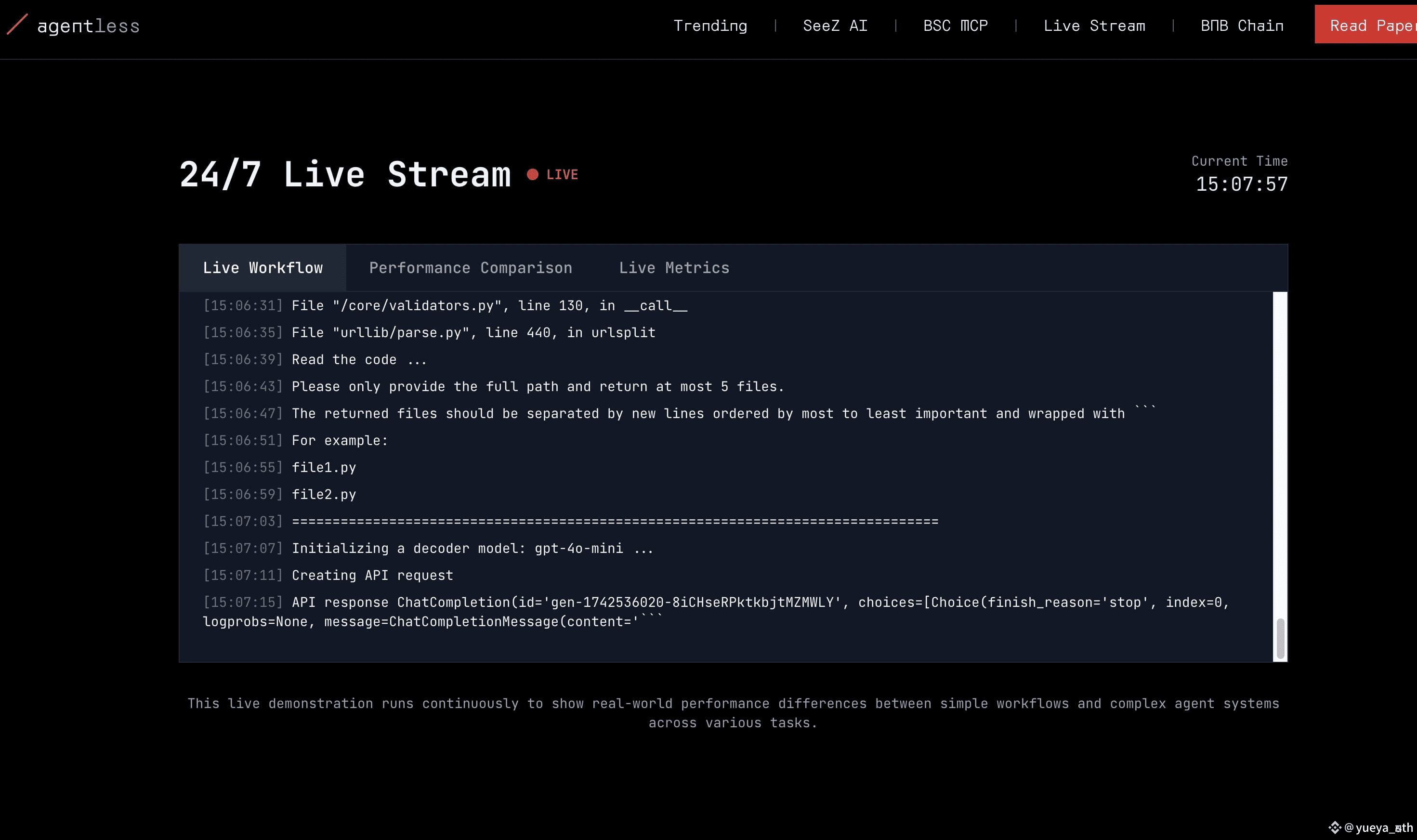This screenshot has height=840, width=1417.
Task: Click the live demonstration description paragraph
Action: (x=733, y=713)
